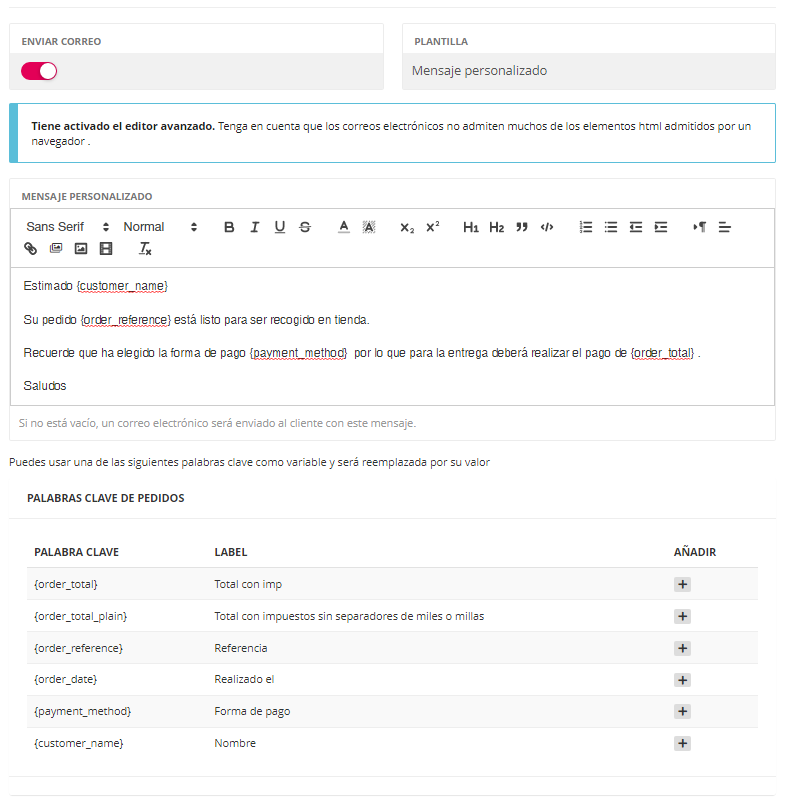Add the {order_total} keyword
This screenshot has width=787, height=799.
pyautogui.click(x=682, y=585)
